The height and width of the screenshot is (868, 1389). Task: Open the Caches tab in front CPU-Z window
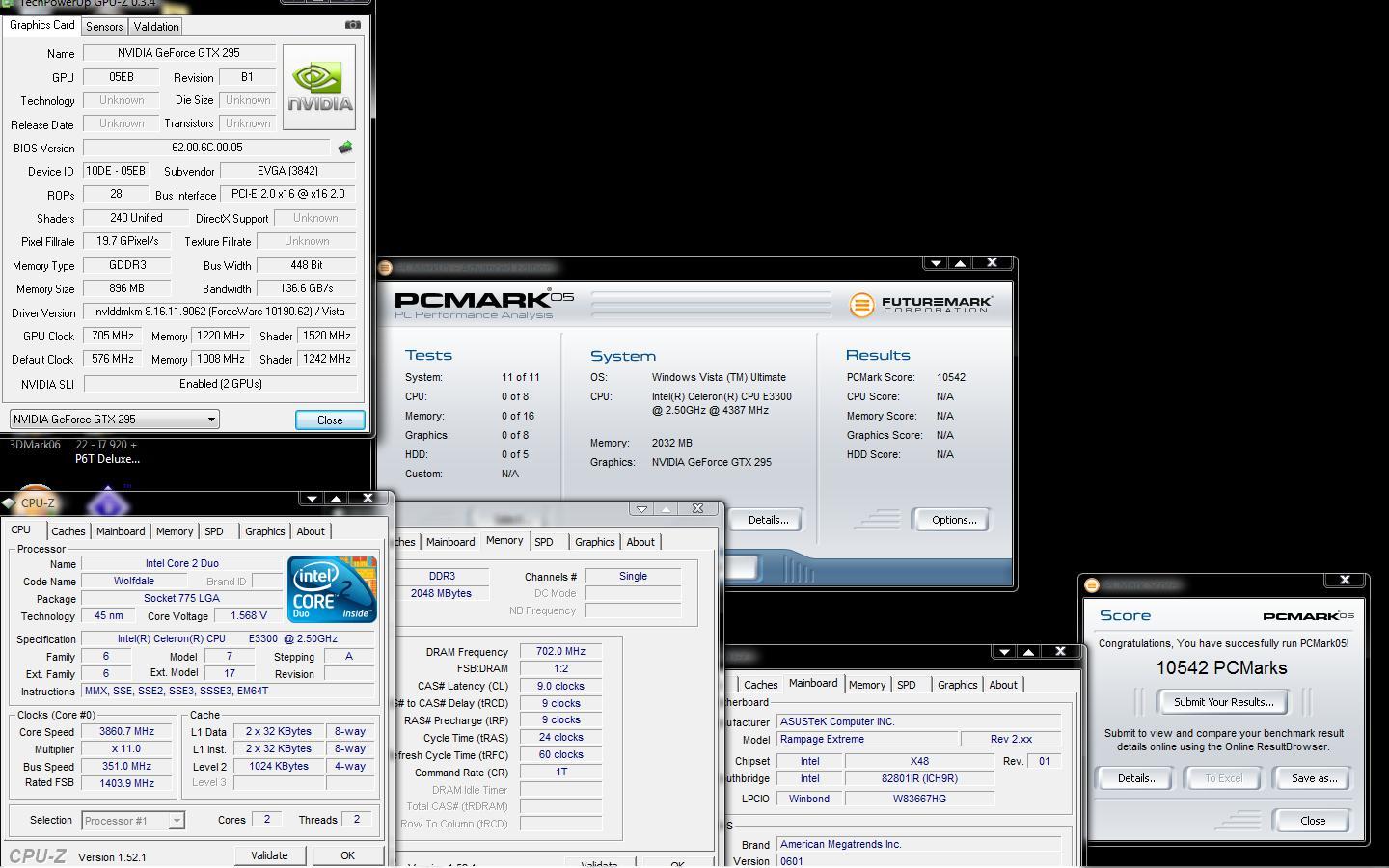68,531
